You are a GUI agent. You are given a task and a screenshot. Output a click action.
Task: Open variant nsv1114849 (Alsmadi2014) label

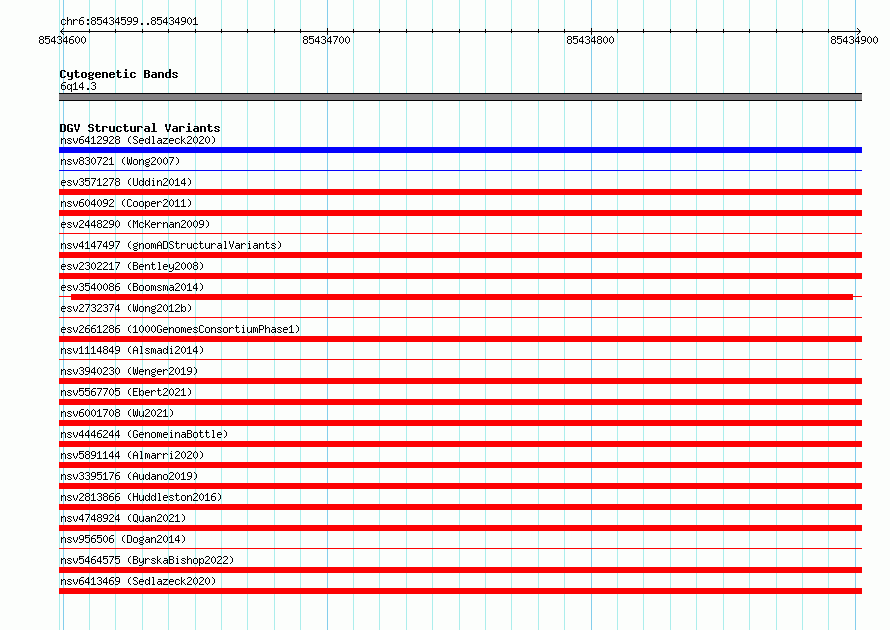[x=132, y=350]
